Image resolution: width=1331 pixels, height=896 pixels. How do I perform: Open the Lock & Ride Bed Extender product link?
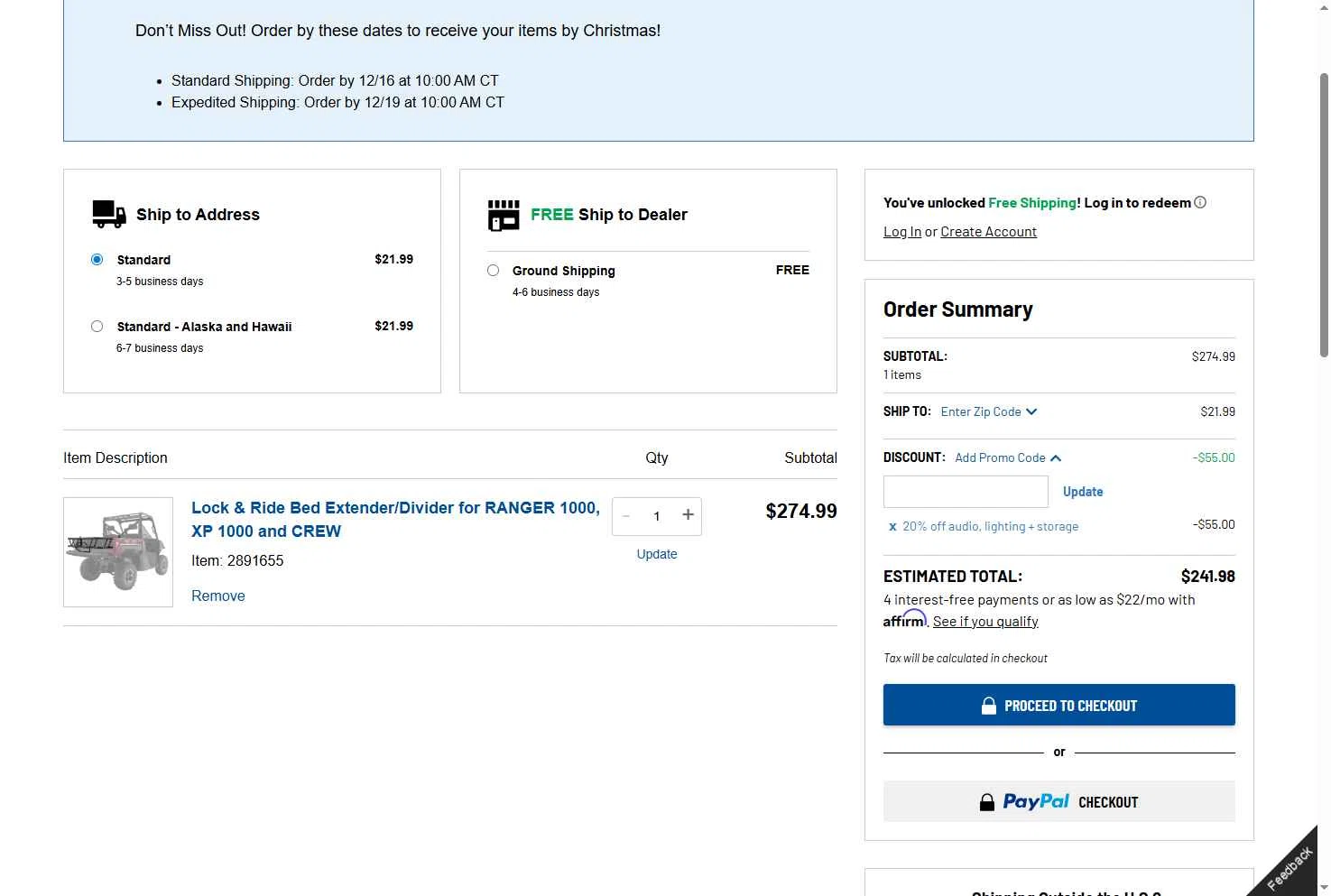pyautogui.click(x=395, y=519)
